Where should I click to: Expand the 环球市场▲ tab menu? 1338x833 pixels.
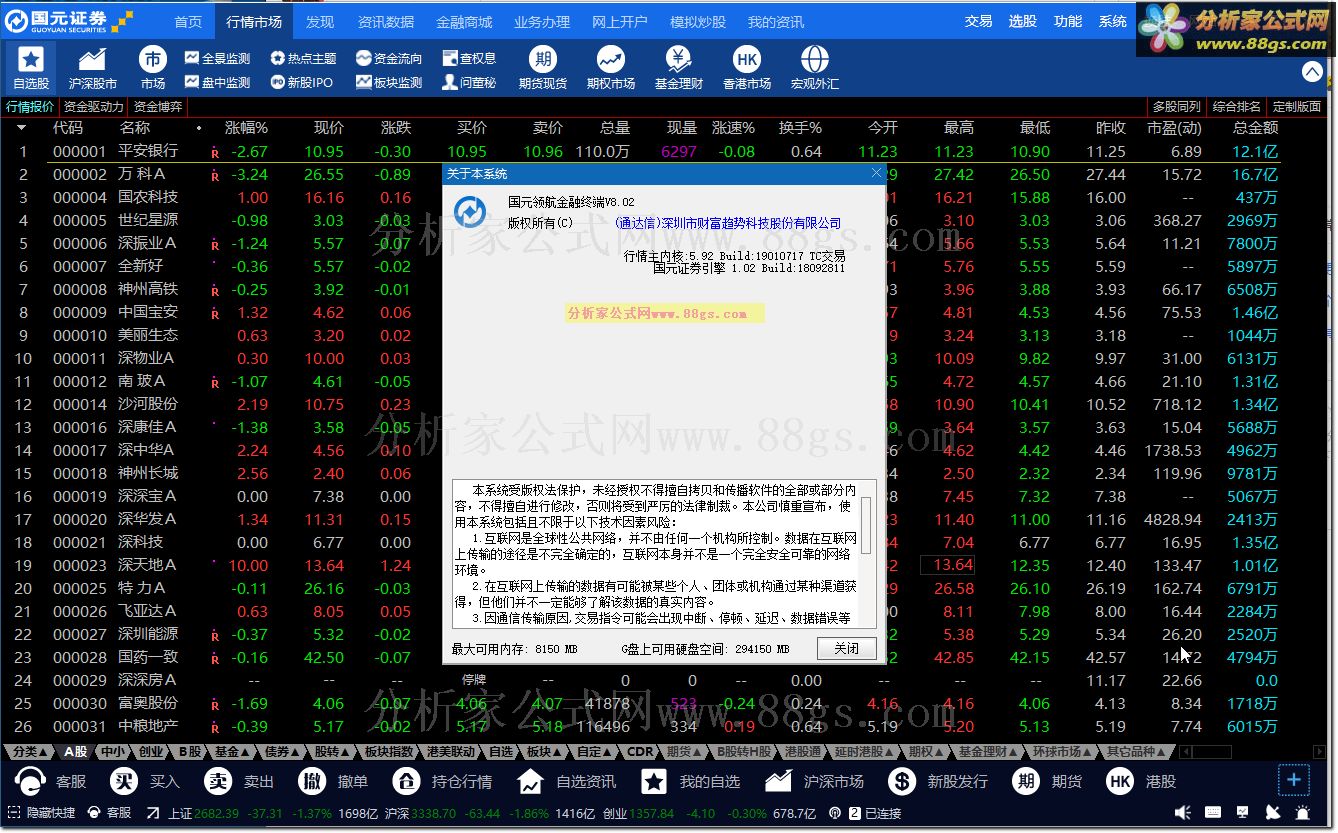tap(1062, 752)
